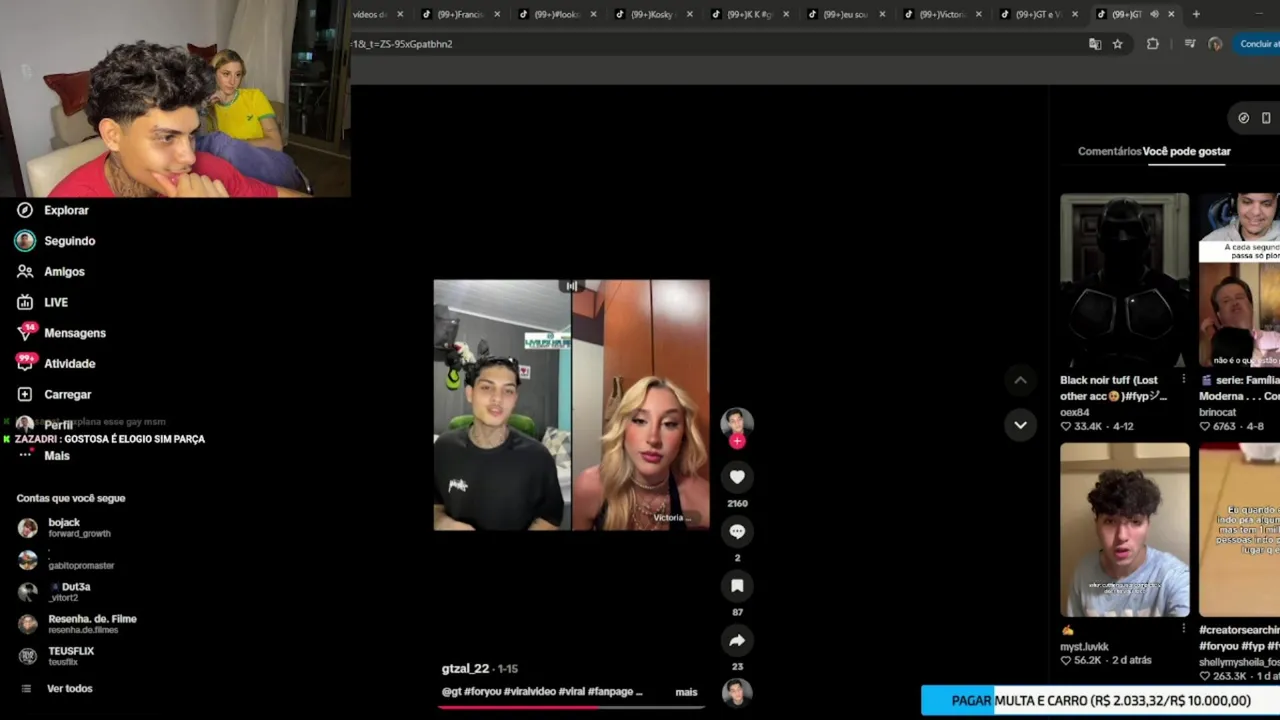Viewport: 1280px width, 720px height.
Task: Bookmark page with star icon
Action: 1117,44
